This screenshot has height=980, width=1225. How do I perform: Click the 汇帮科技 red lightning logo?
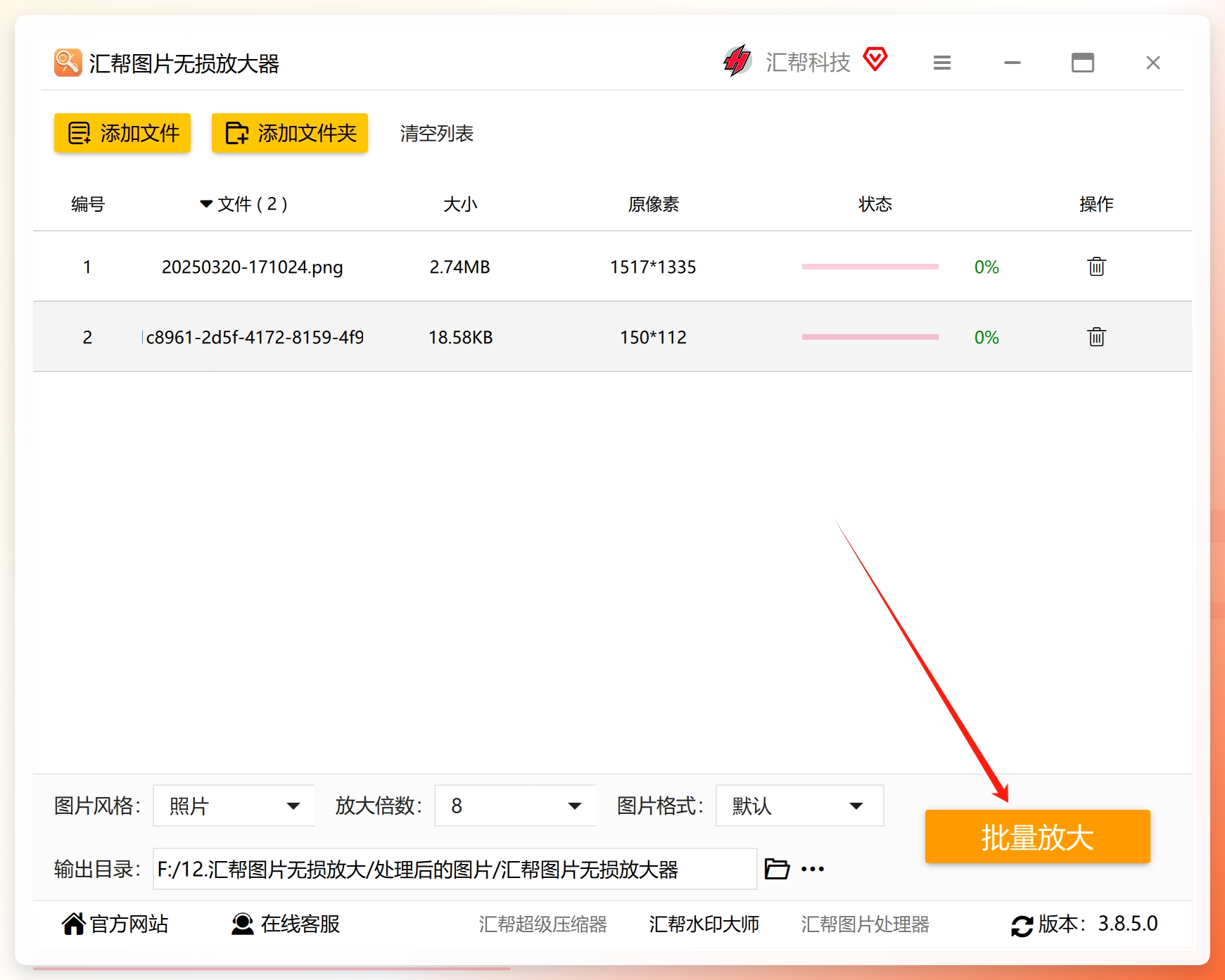point(737,61)
